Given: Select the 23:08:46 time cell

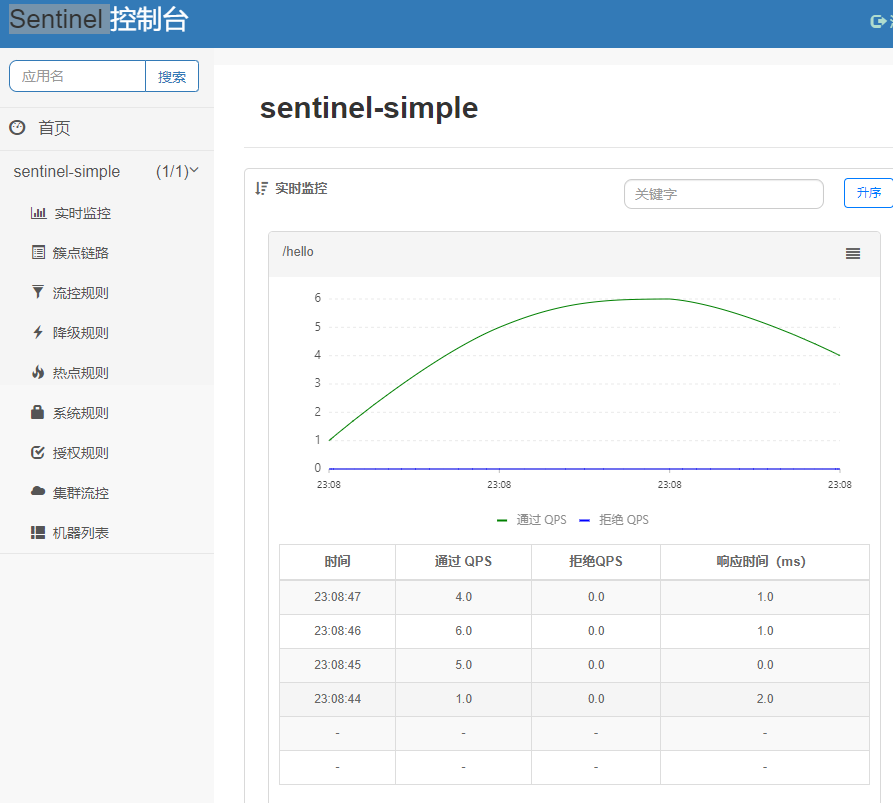Looking at the screenshot, I should 337,631.
